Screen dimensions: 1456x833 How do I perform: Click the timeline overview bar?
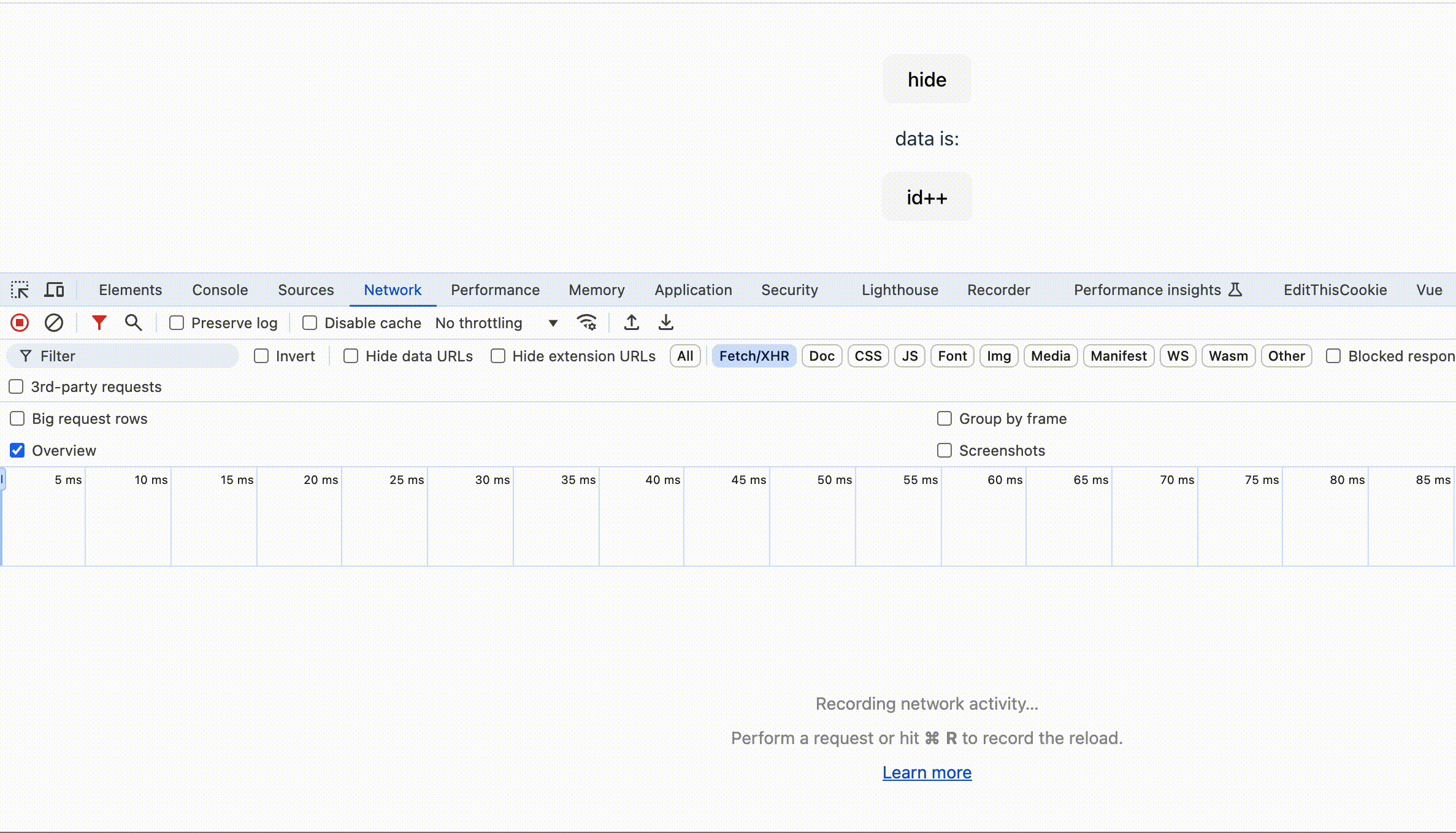point(728,516)
